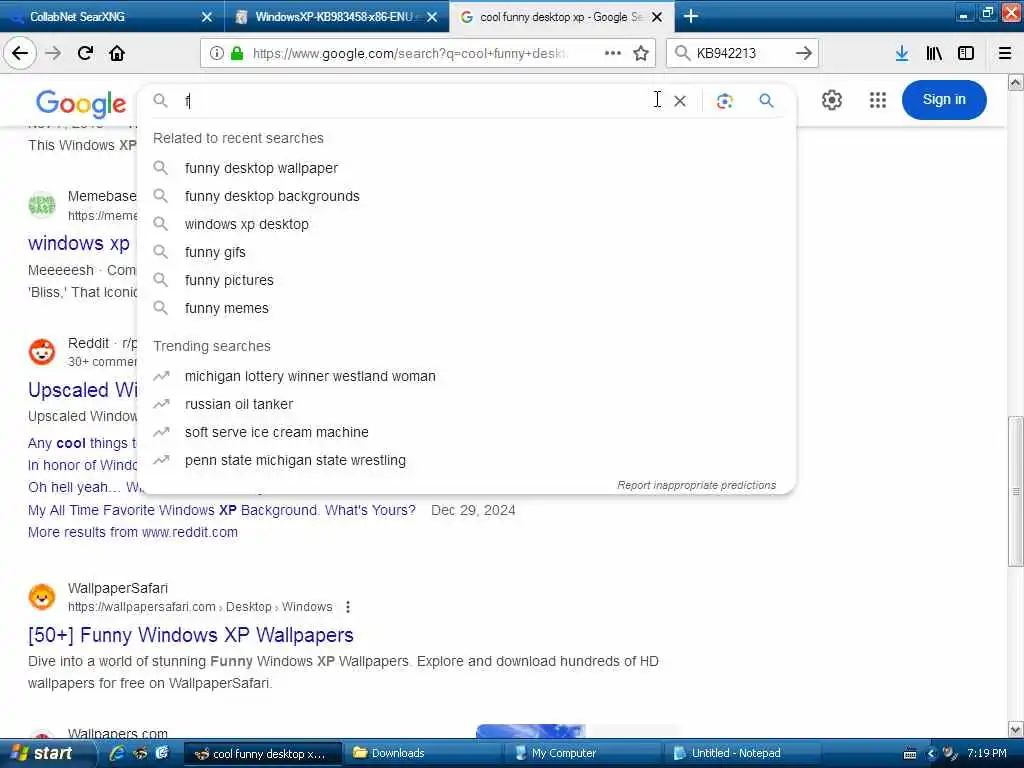Pick the funny gifs suggestion
This screenshot has height=768, width=1024.
pyautogui.click(x=215, y=252)
